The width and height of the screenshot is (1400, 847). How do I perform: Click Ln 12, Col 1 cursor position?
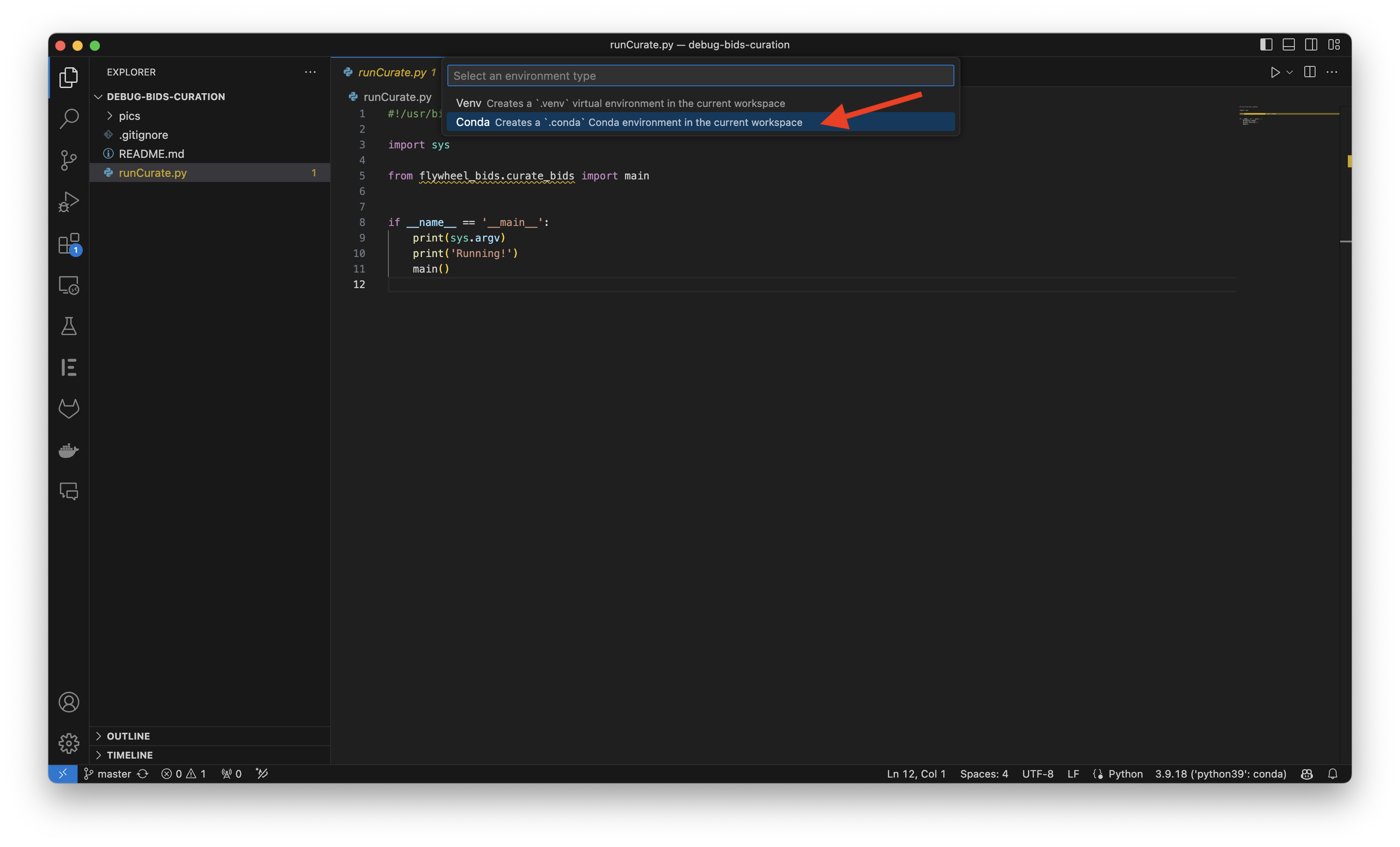click(916, 774)
